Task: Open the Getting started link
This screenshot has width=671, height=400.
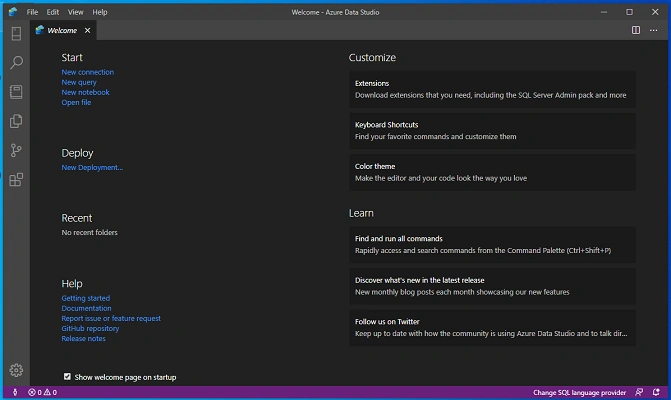Action: [x=86, y=298]
